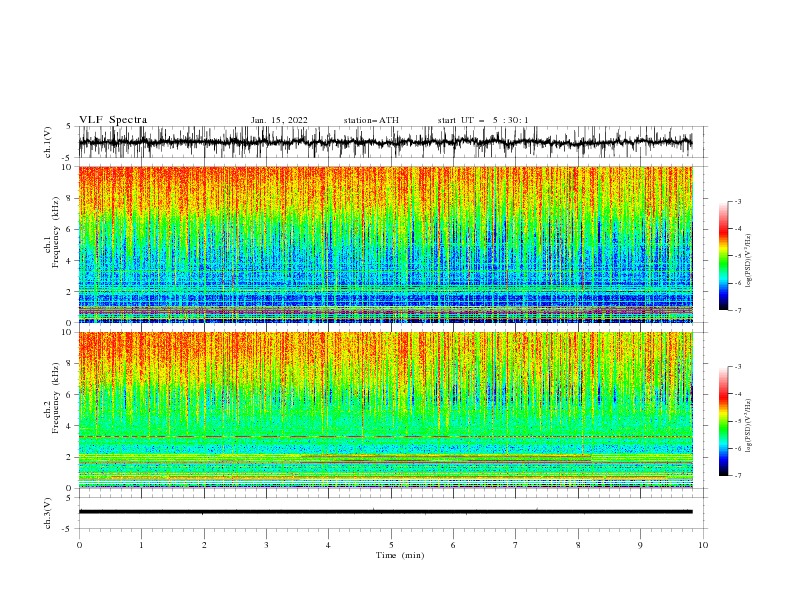Screen dimensions: 792x612
Task: Click time axis tick label "10"
Action: pos(703,545)
